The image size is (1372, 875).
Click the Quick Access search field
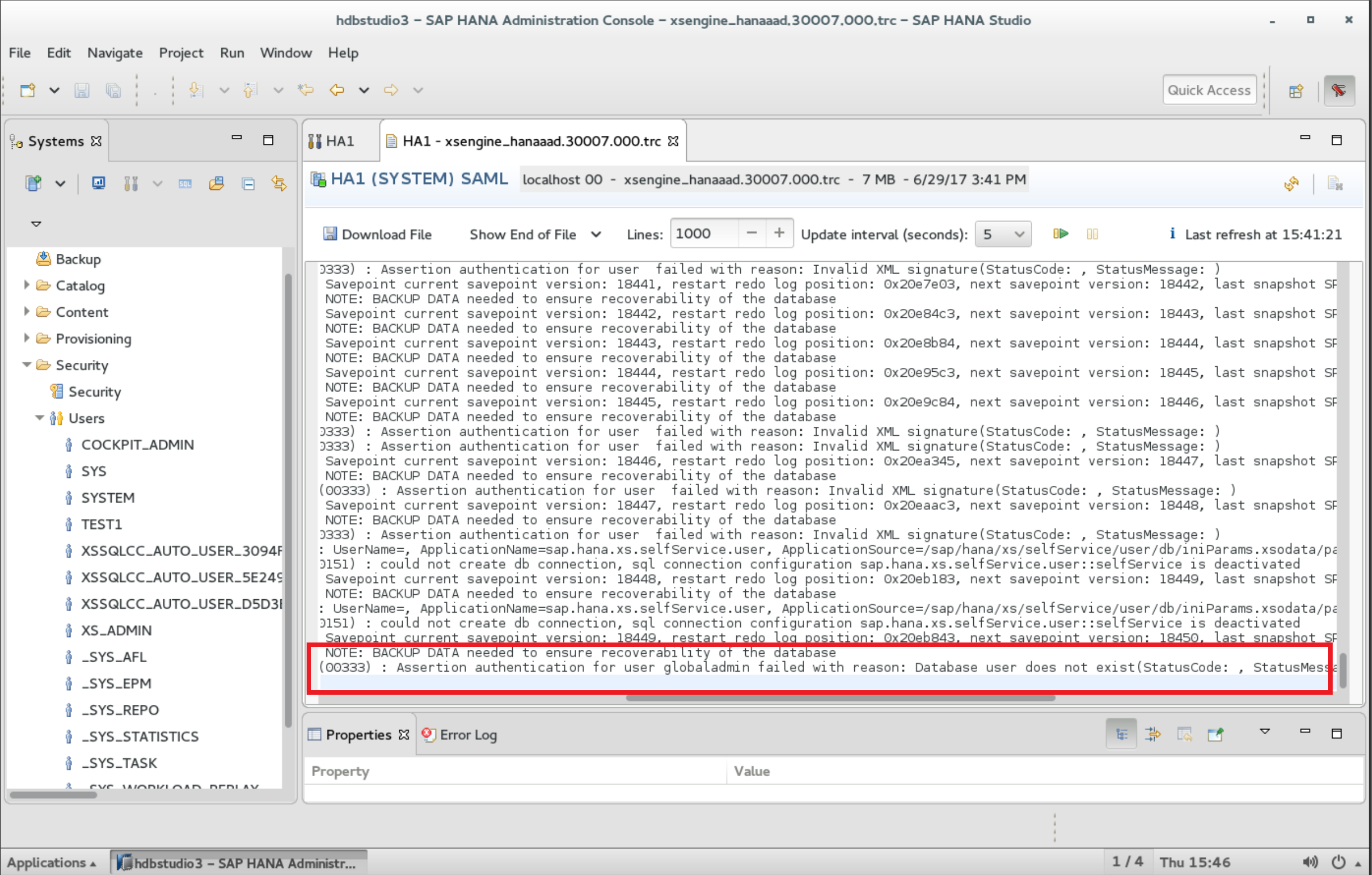tap(1209, 90)
